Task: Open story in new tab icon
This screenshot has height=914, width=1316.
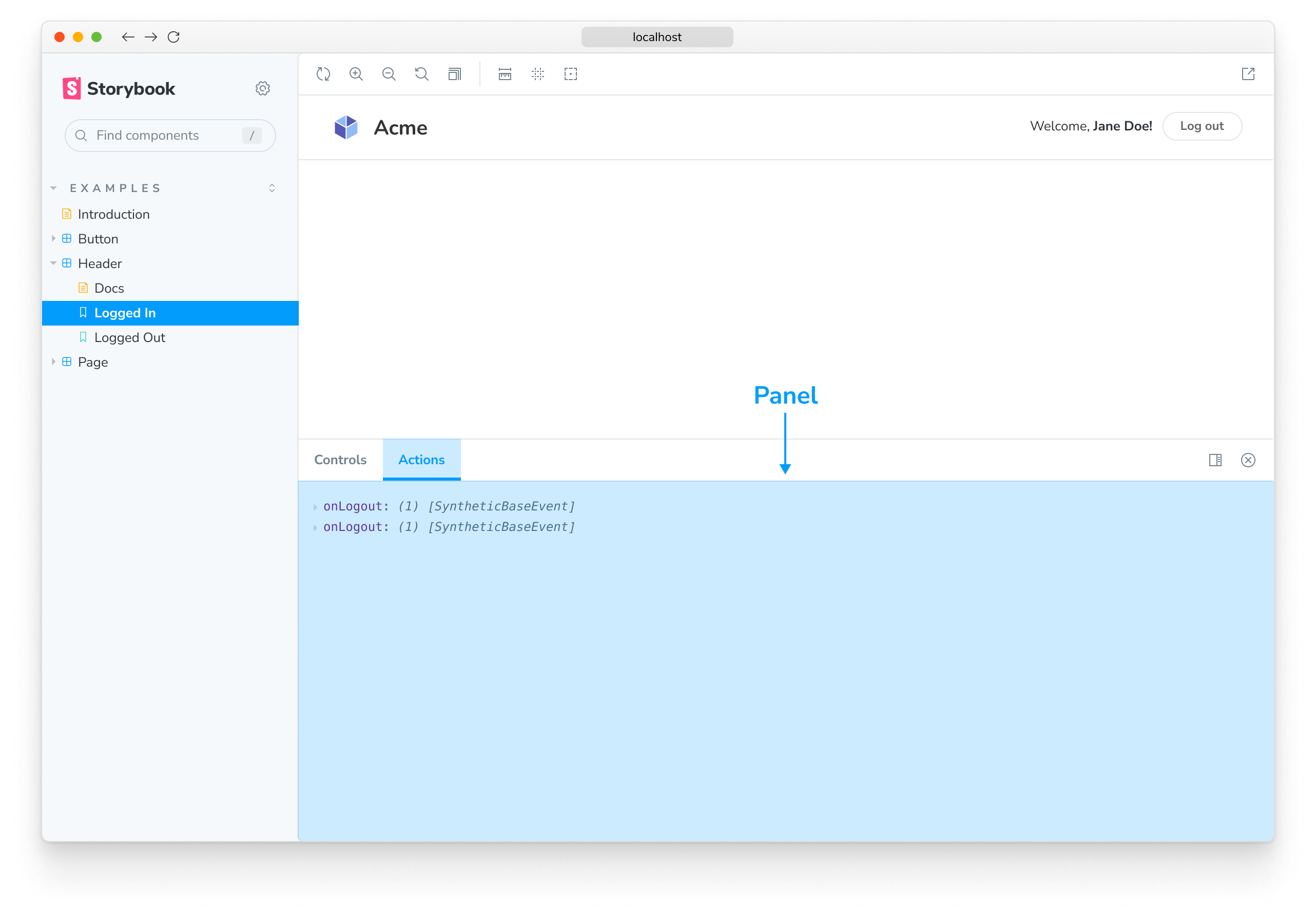Action: coord(1248,74)
